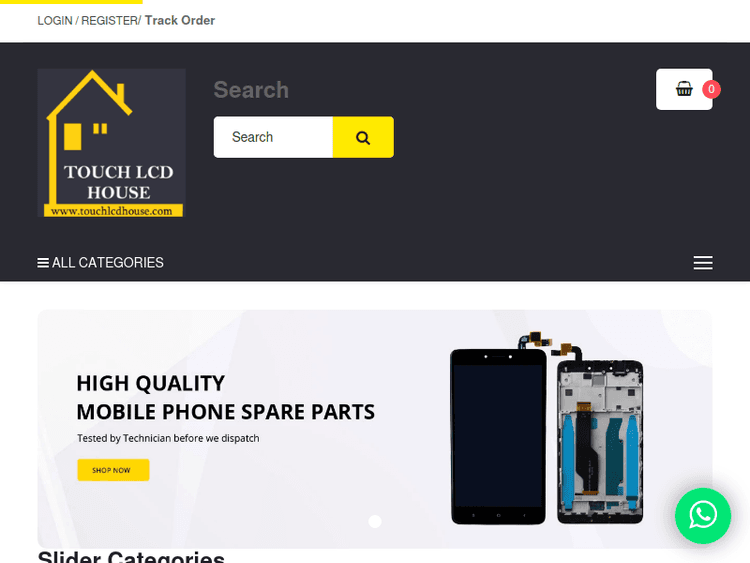750x563 pixels.
Task: Click the banner headline Mobile Phone Spare Parts
Action: click(x=226, y=412)
